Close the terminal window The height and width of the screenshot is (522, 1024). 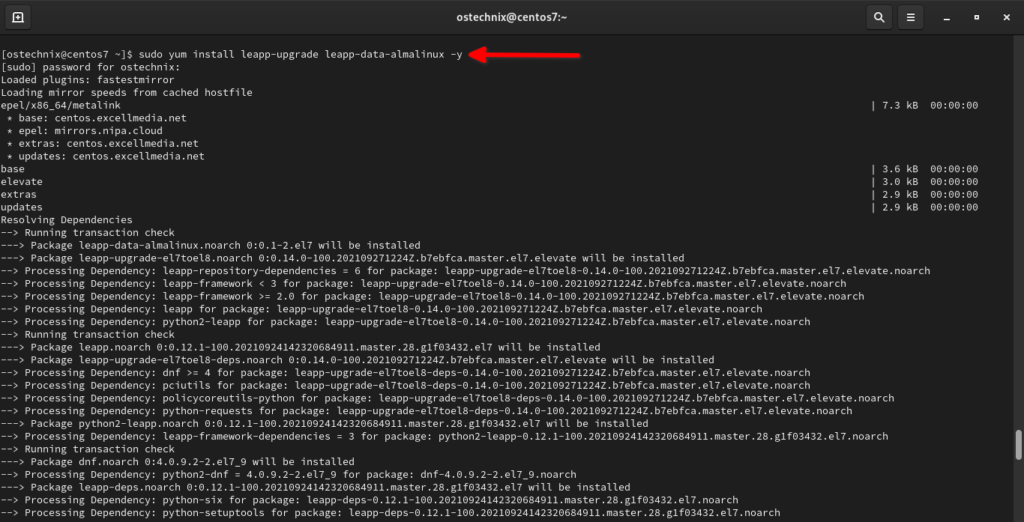(1006, 18)
